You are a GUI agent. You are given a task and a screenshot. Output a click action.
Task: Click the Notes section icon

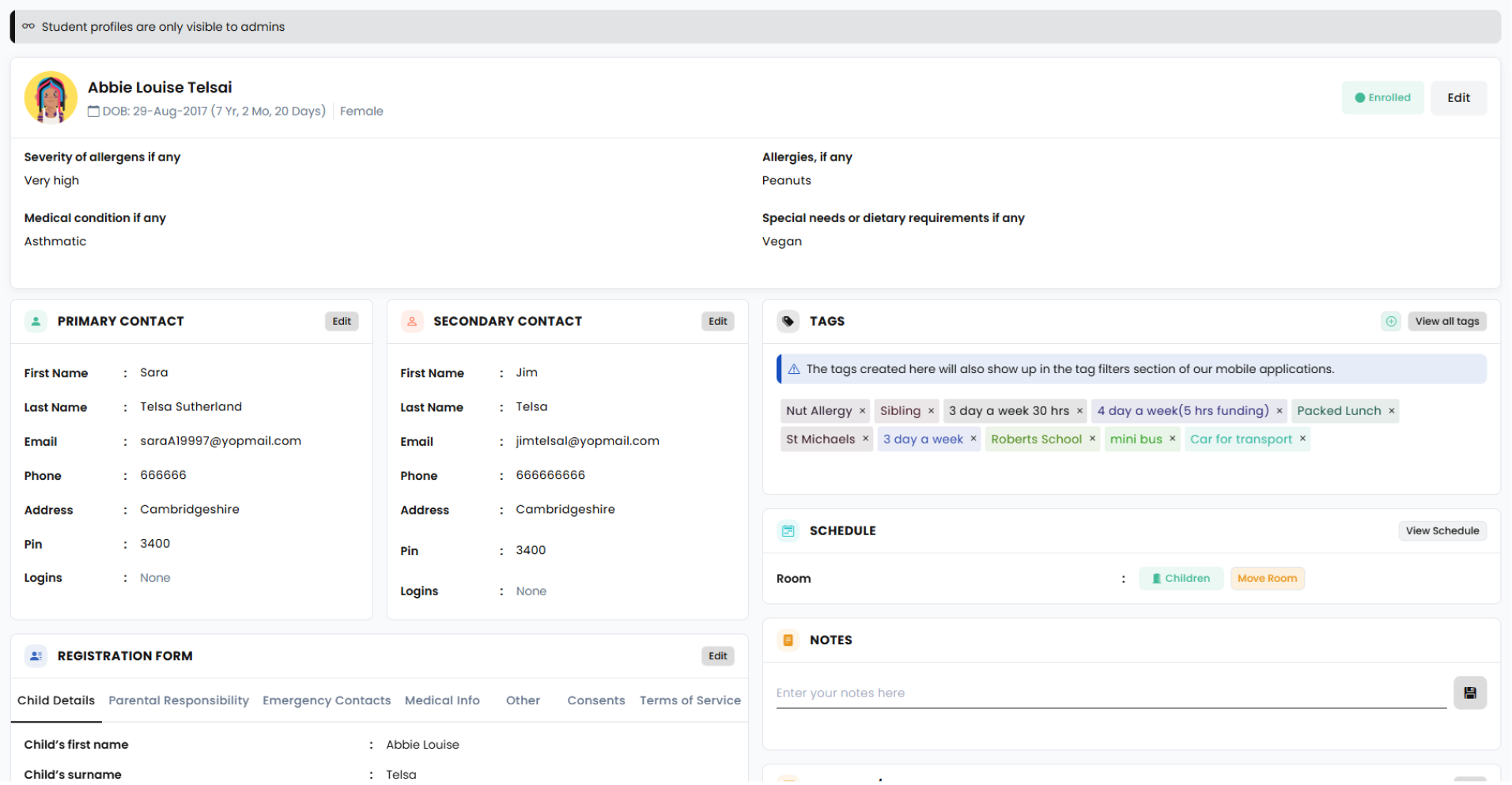point(788,640)
